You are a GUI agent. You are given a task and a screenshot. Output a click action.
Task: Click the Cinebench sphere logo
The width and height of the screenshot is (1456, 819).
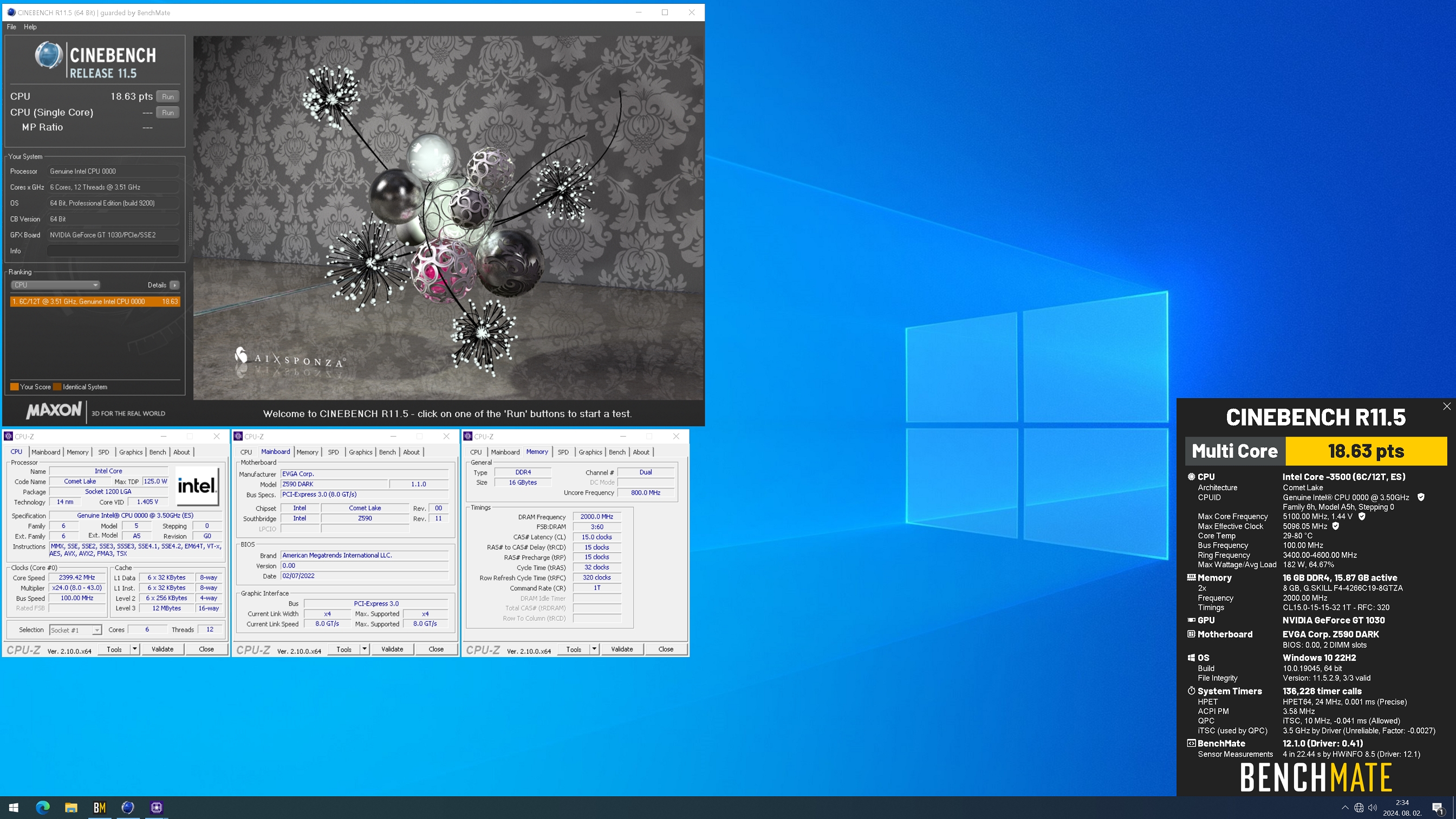pyautogui.click(x=48, y=55)
